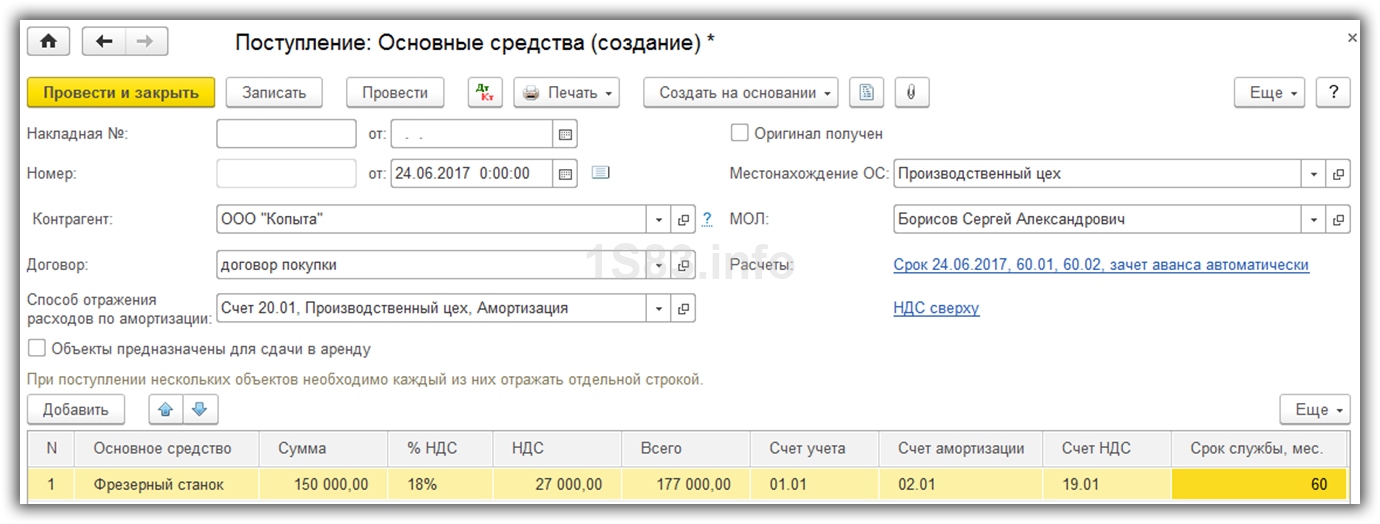The height and width of the screenshot is (524, 1380).
Task: Open the НДС сверху link
Action: [x=936, y=308]
